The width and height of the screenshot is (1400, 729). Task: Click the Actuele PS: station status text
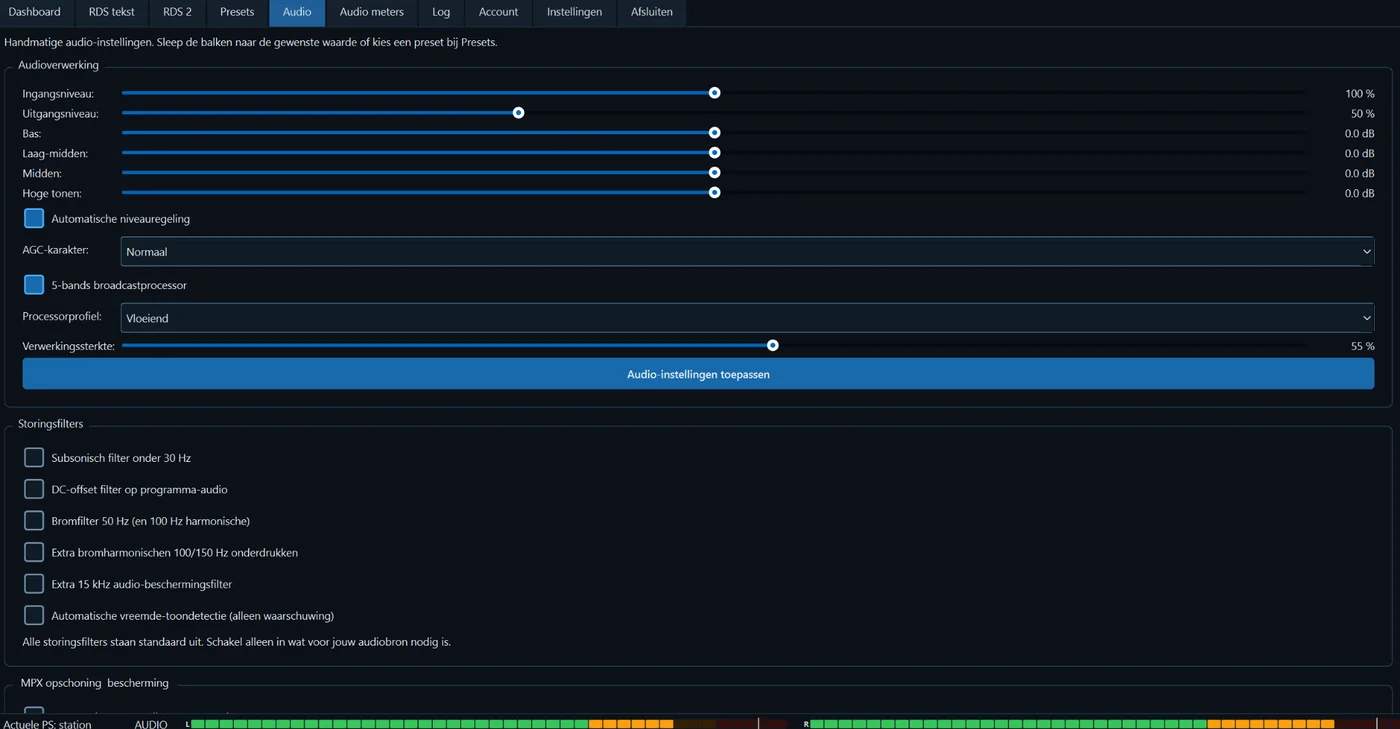coord(47,724)
